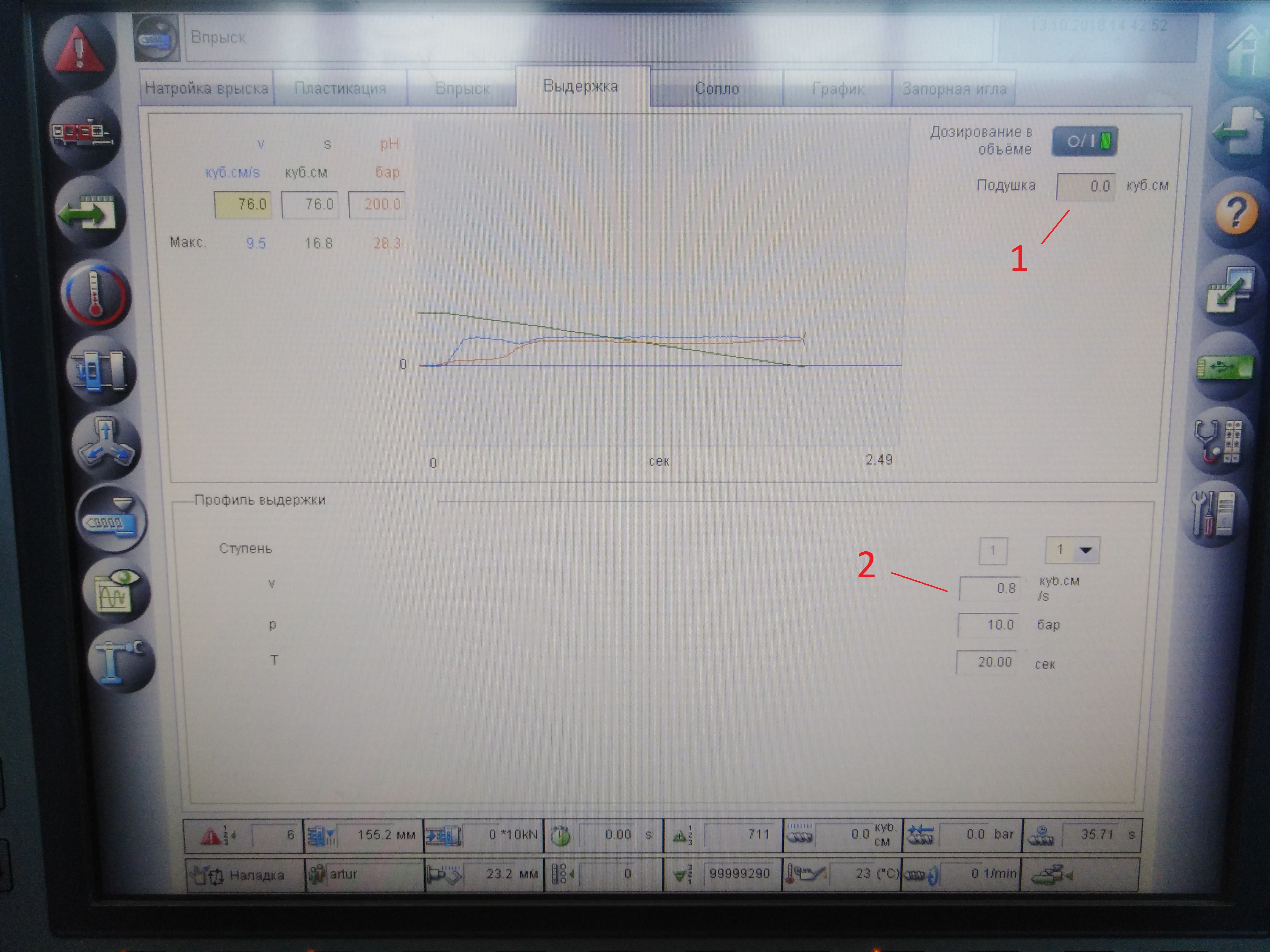The width and height of the screenshot is (1270, 952).
Task: Switch to the Сопло tab
Action: pos(717,89)
